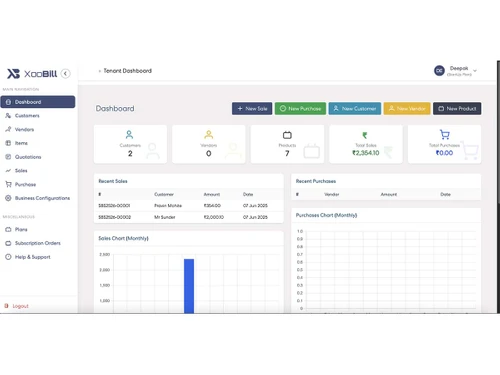This screenshot has width=500, height=375.
Task: Click the Vendors sidebar icon
Action: [8, 129]
